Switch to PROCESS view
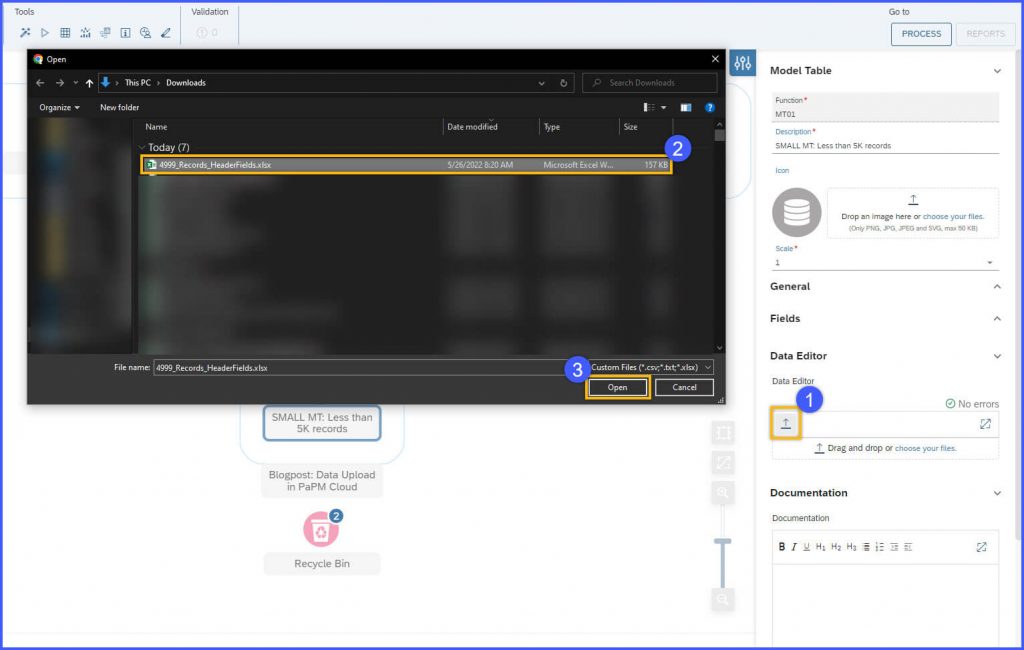The image size is (1024, 650). (921, 34)
